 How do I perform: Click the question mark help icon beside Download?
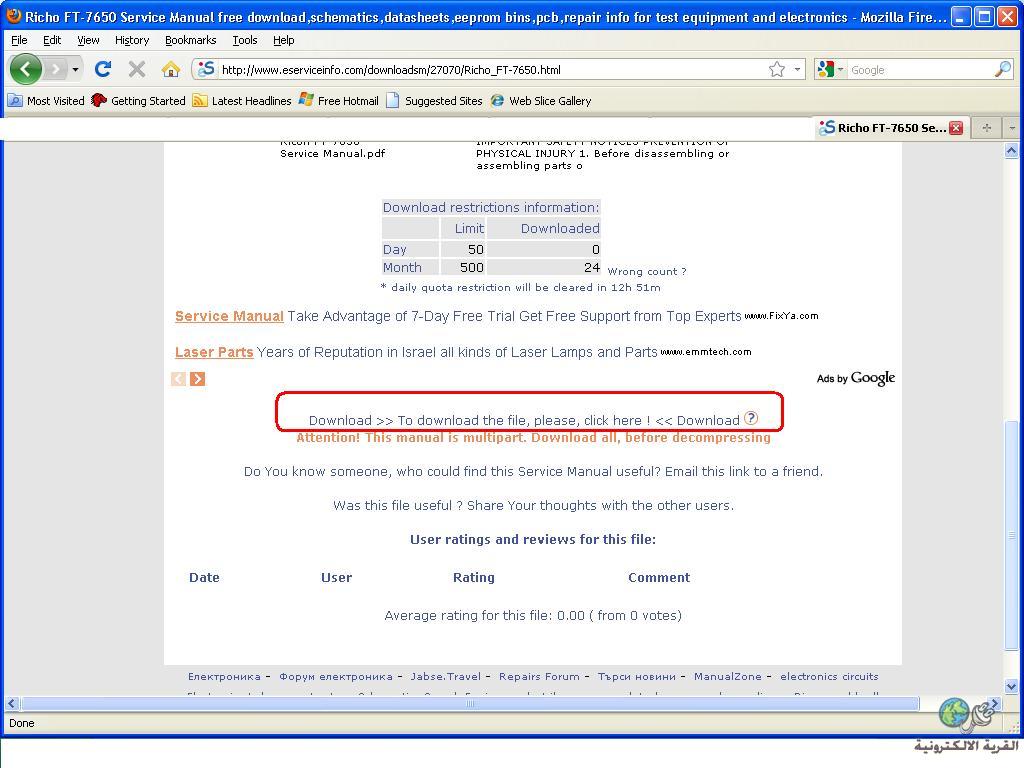pos(751,419)
